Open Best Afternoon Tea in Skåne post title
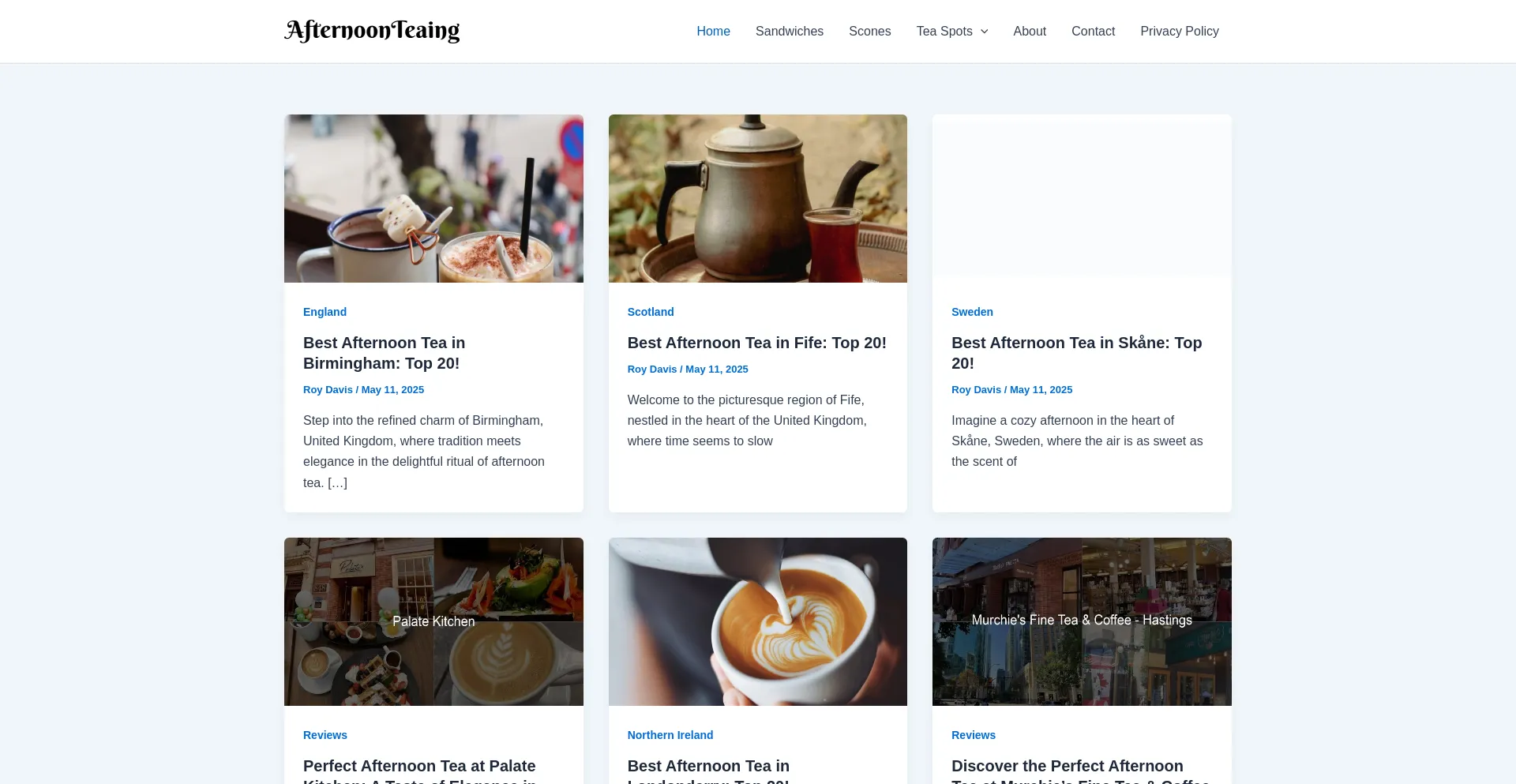 pos(1077,353)
